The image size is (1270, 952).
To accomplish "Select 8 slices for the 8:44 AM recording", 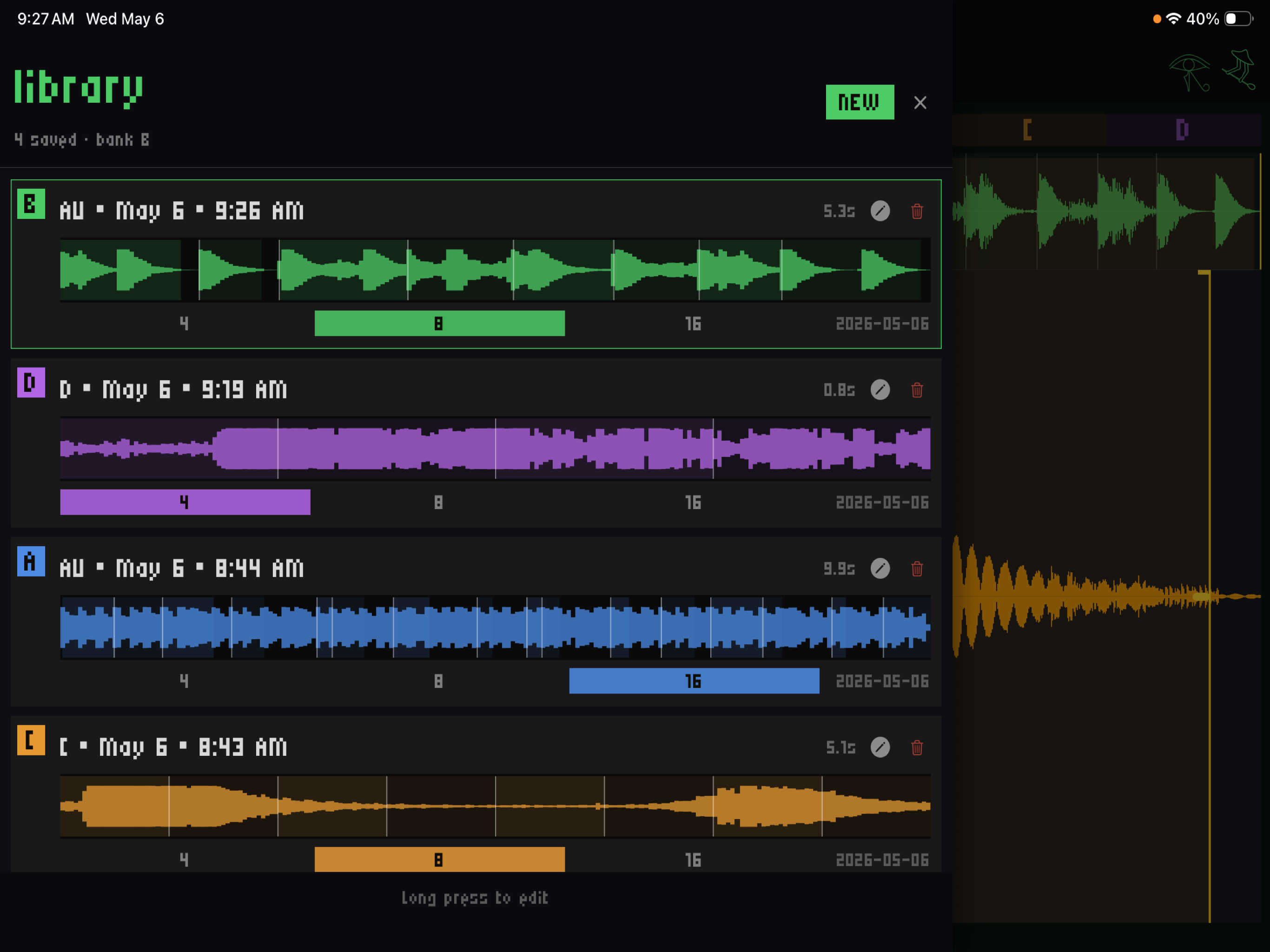I will (439, 681).
